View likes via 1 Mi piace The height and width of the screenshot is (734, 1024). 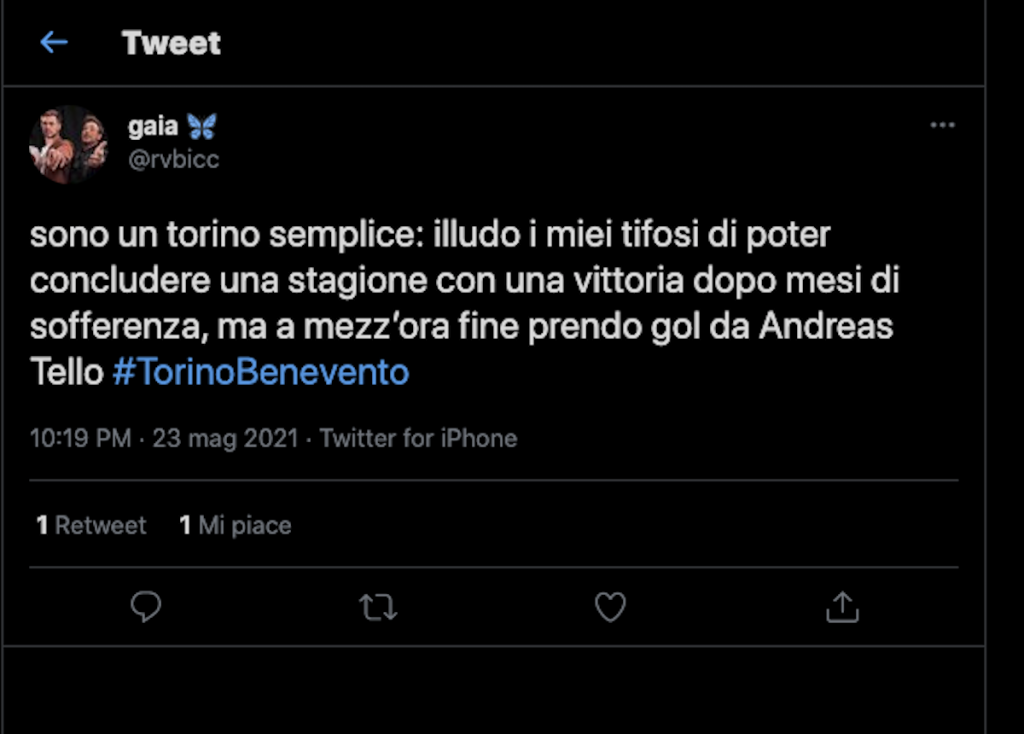[x=235, y=525]
